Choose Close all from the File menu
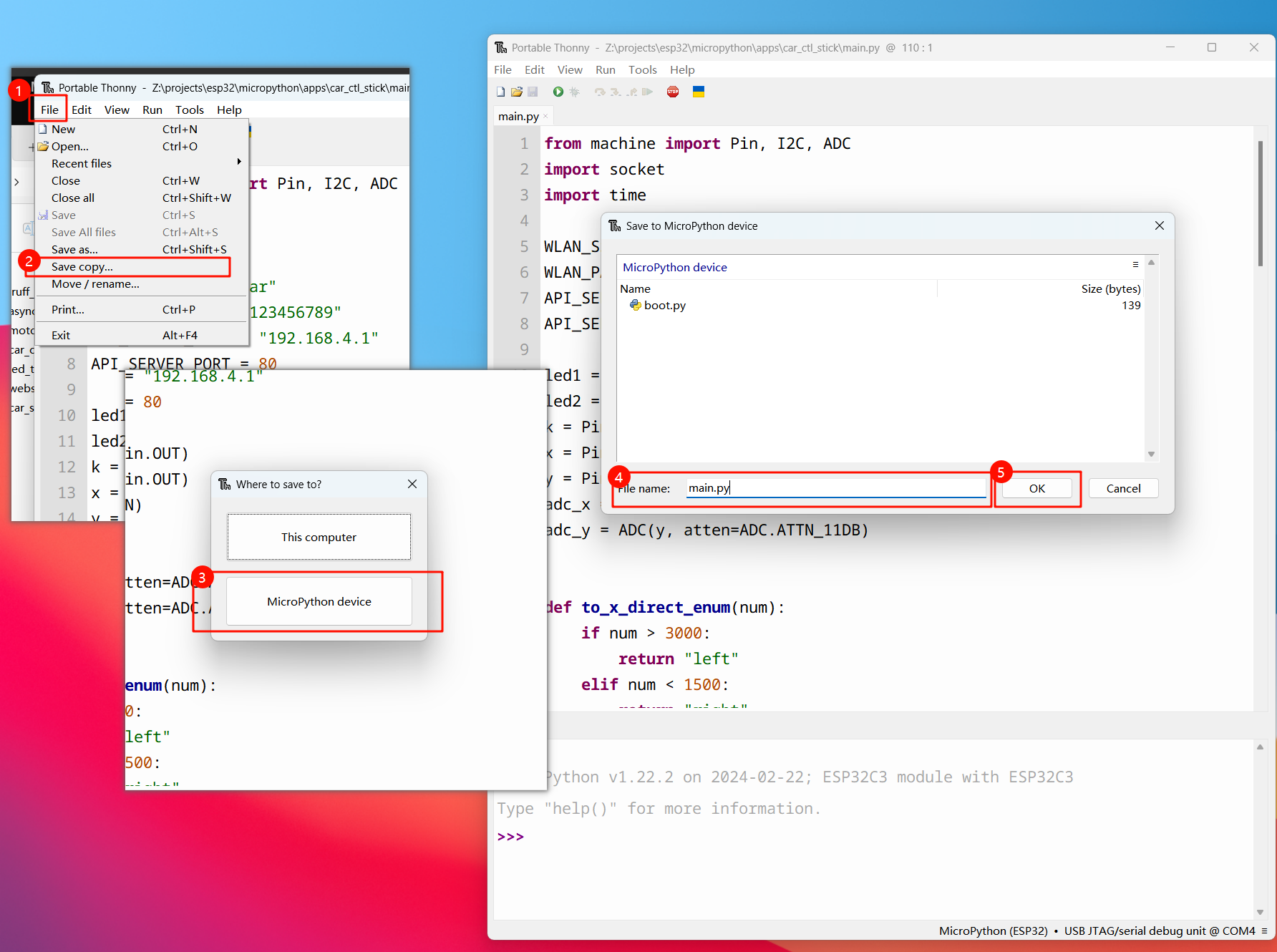 click(x=142, y=198)
